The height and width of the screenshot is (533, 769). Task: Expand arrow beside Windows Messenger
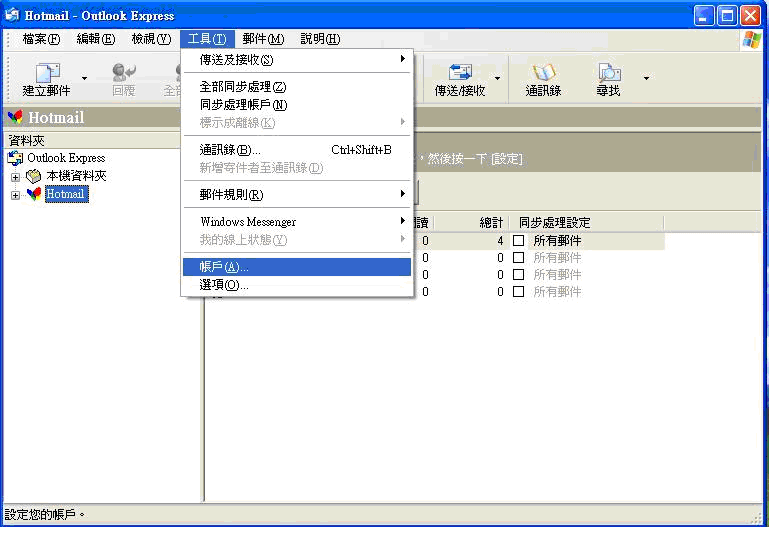tap(403, 221)
